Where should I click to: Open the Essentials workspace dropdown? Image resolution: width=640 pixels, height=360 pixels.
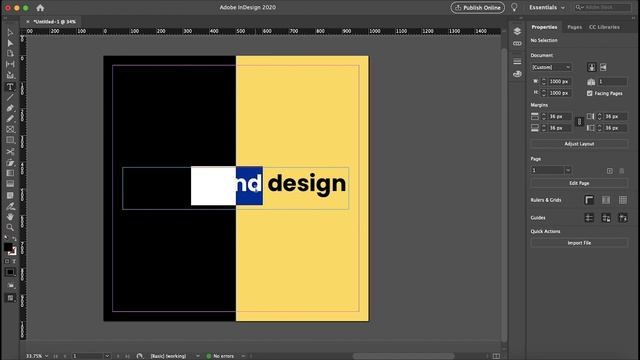(547, 8)
